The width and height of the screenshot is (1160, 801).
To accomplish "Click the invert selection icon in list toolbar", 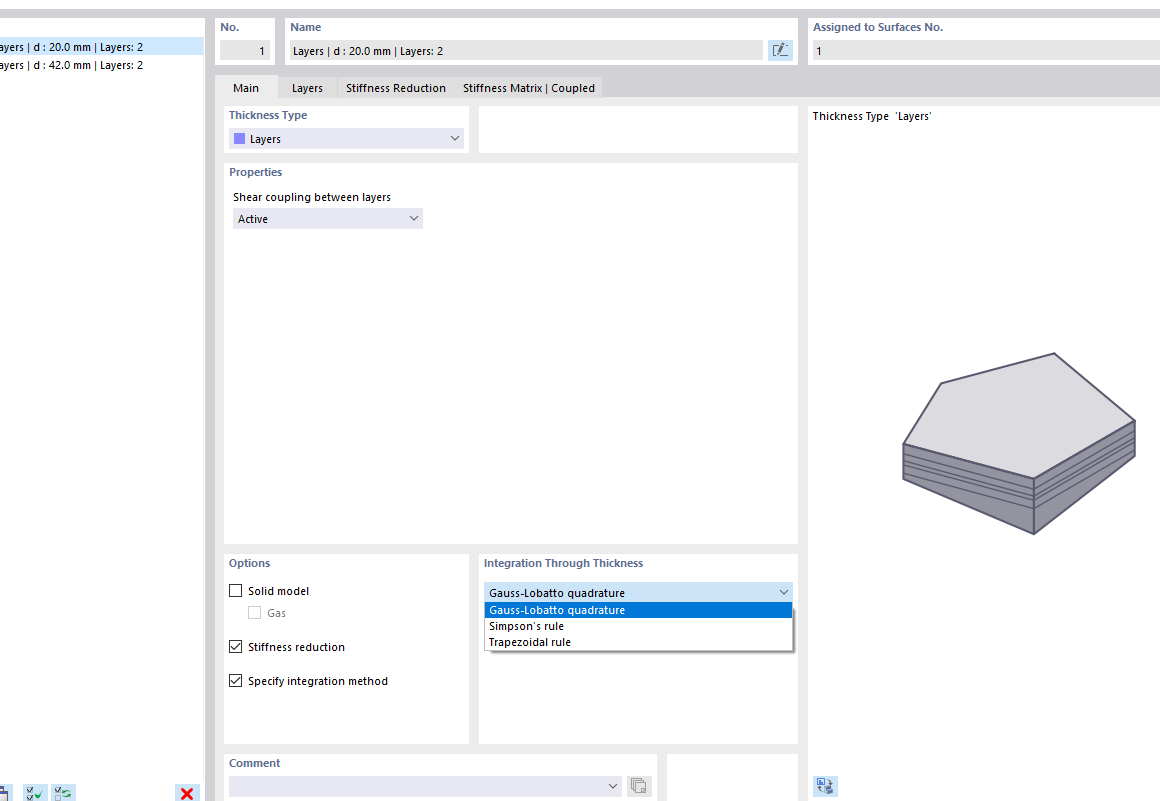I will click(x=63, y=793).
